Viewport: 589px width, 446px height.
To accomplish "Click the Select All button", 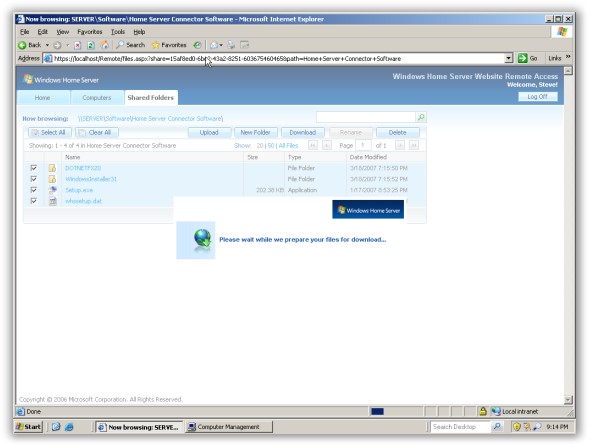I will 50,133.
